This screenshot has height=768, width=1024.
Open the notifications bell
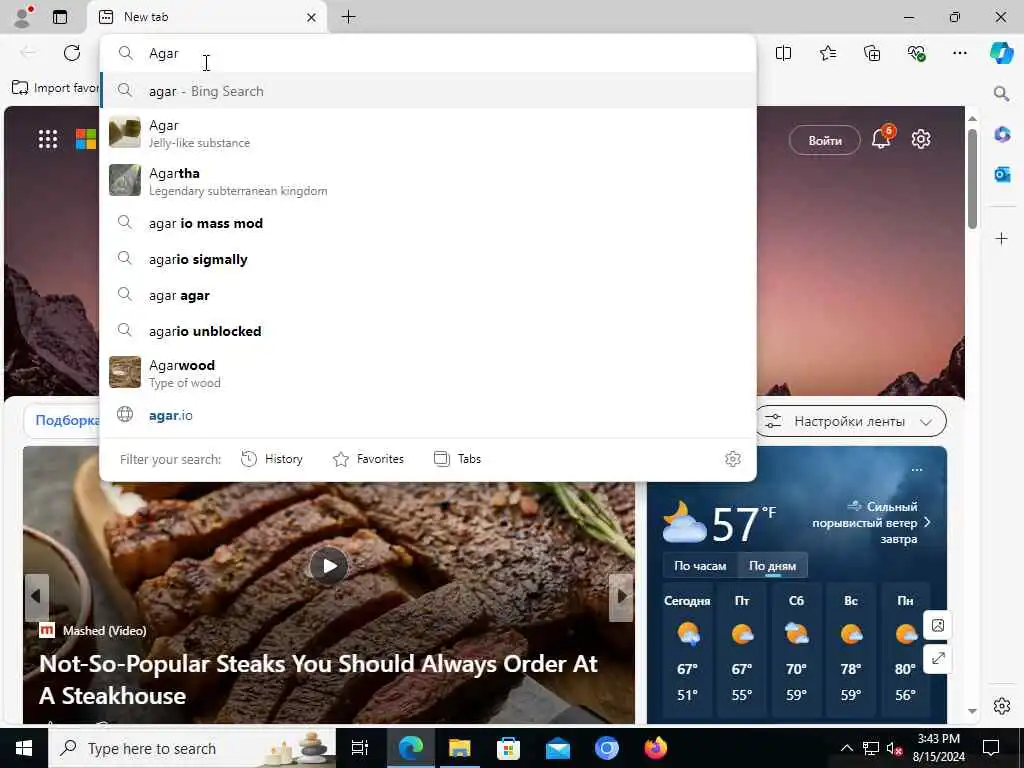[x=882, y=138]
